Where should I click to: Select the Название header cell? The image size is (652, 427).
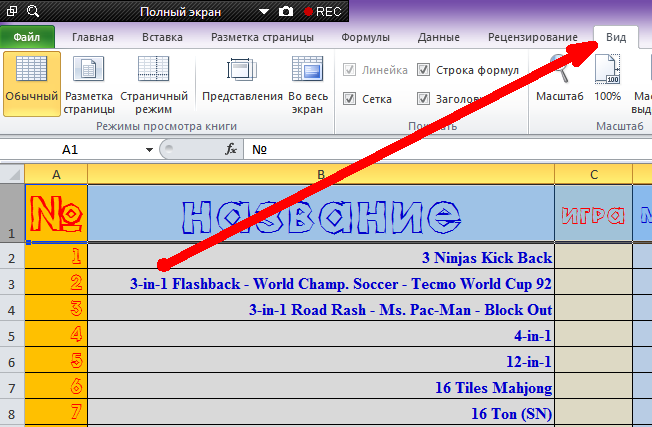(x=321, y=213)
